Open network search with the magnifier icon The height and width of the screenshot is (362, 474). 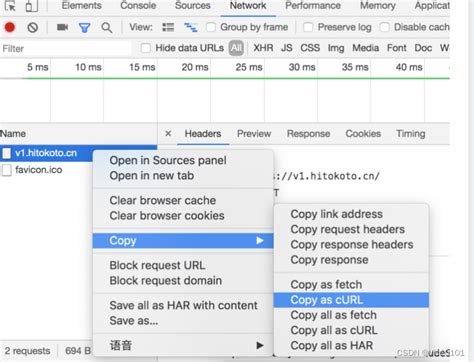pyautogui.click(x=107, y=27)
